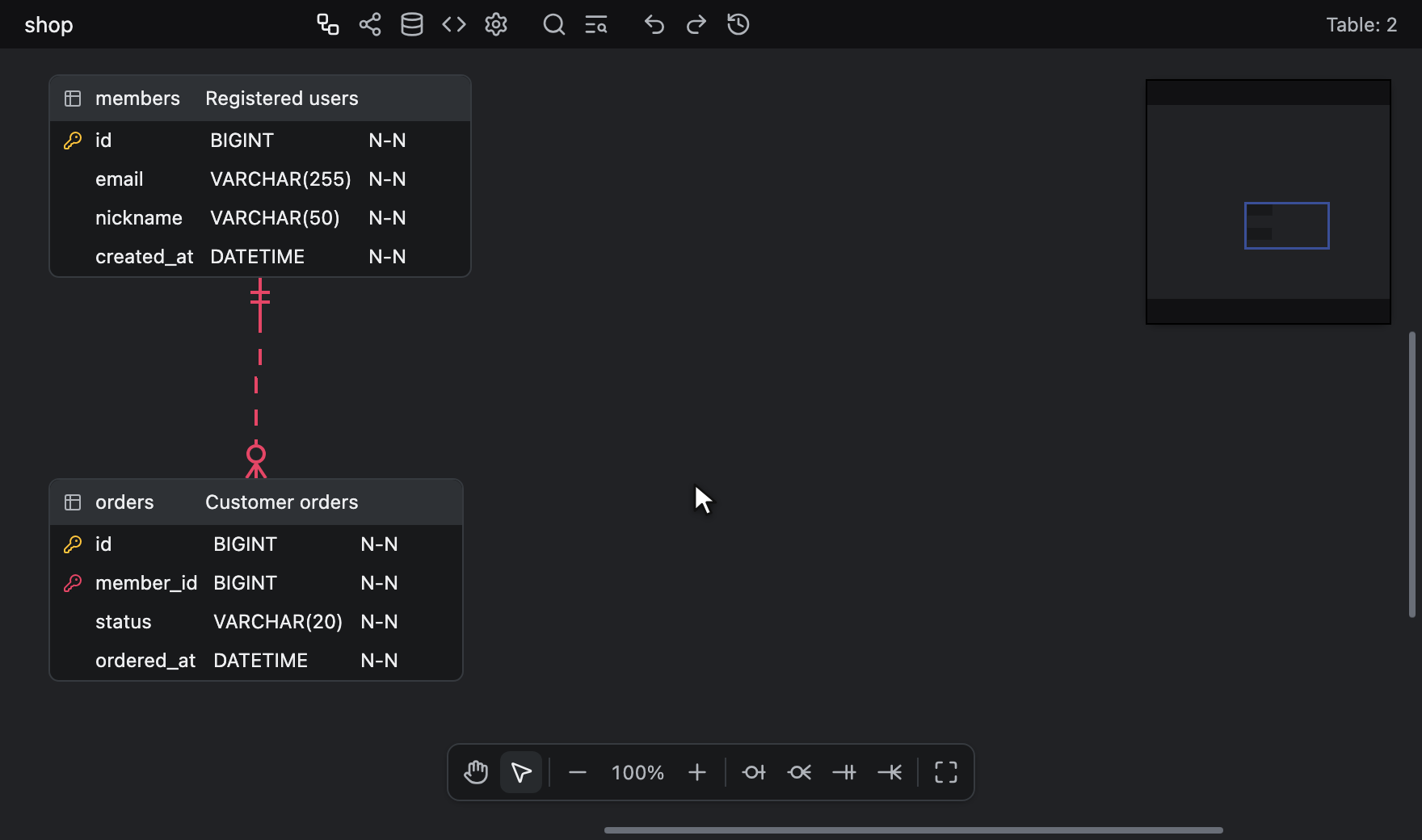The height and width of the screenshot is (840, 1422).
Task: Click the 'Customer orders' table comment
Action: 282,502
